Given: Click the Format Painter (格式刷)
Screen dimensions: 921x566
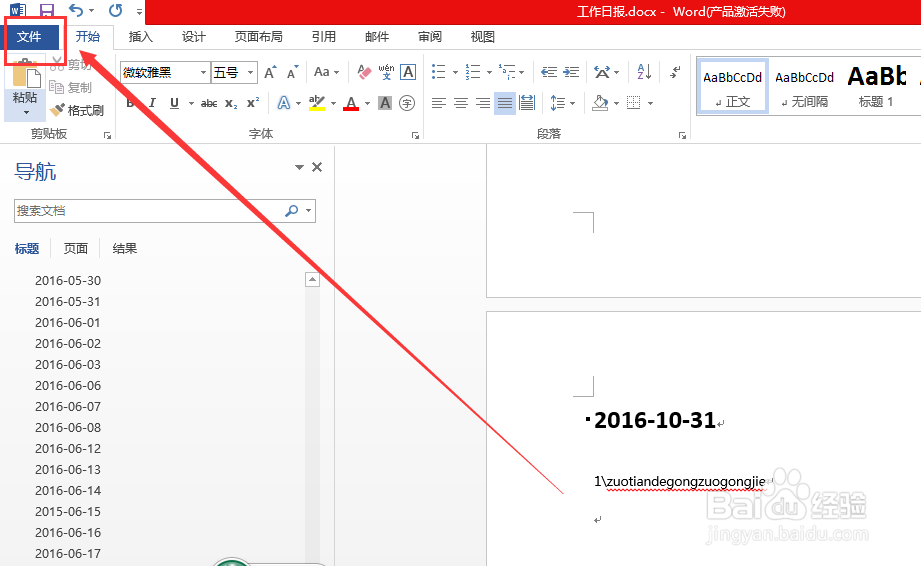Looking at the screenshot, I should (77, 110).
